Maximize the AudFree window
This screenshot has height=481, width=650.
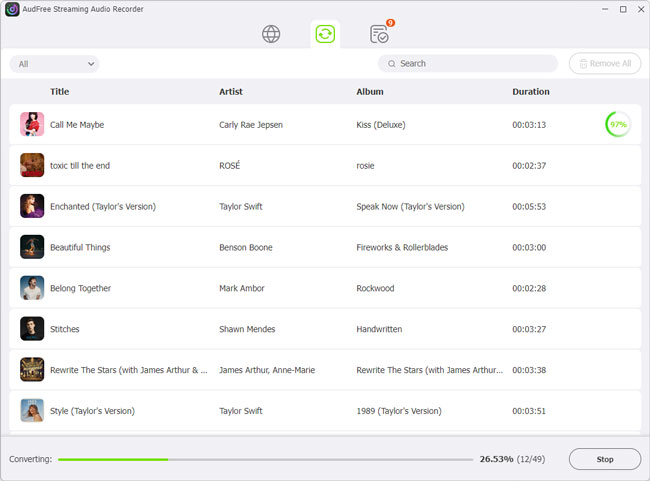pos(623,9)
